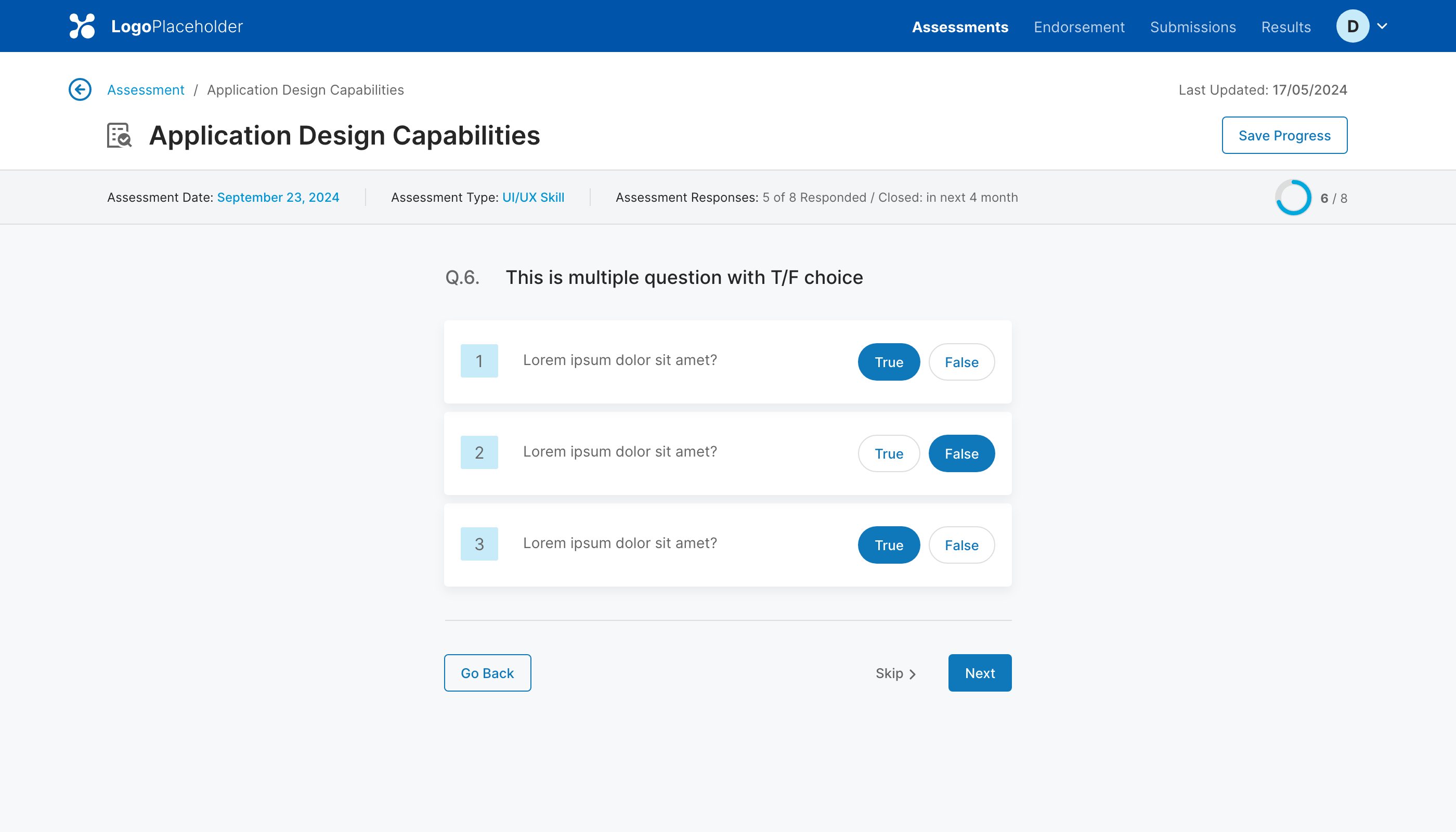Click the Save Progress button

click(x=1284, y=135)
